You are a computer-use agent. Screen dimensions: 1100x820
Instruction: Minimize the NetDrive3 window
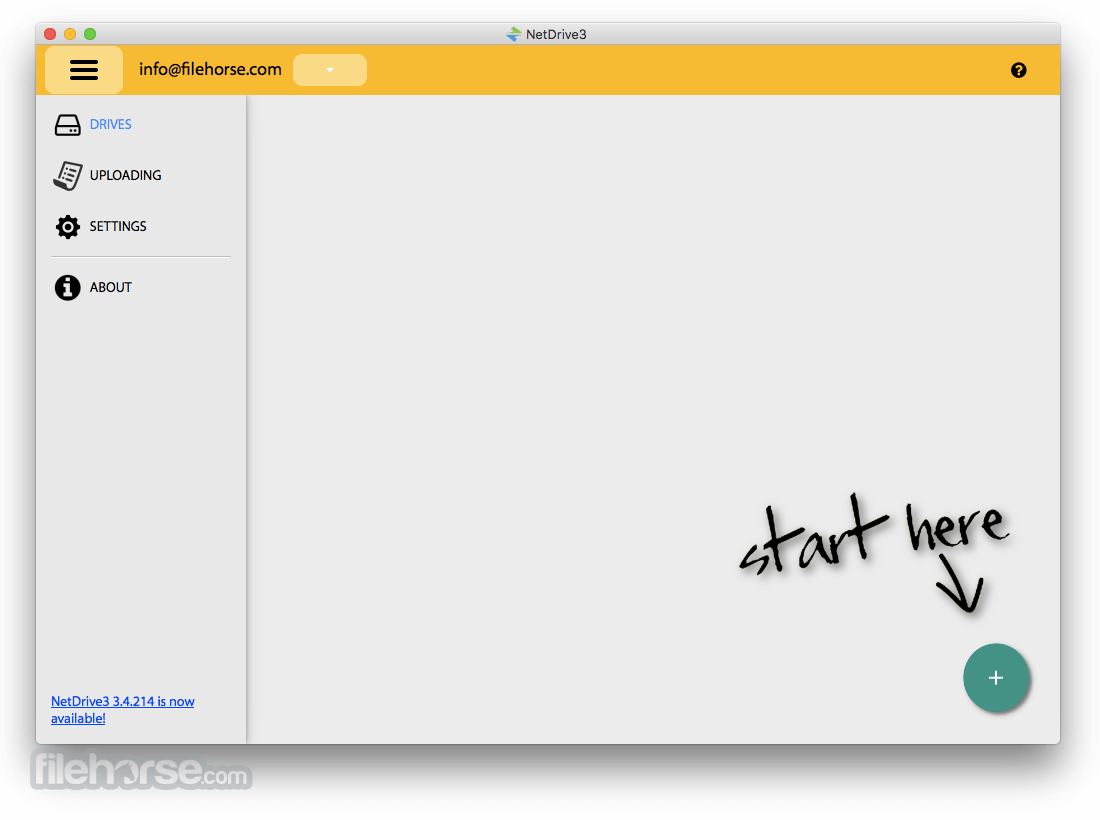click(x=69, y=34)
